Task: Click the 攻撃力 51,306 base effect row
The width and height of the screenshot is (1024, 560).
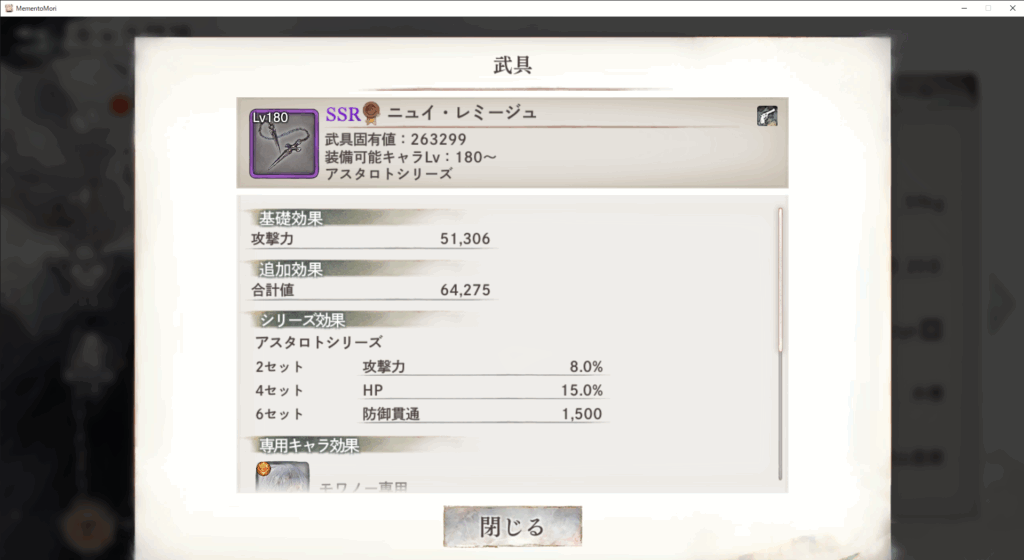Action: tap(371, 239)
